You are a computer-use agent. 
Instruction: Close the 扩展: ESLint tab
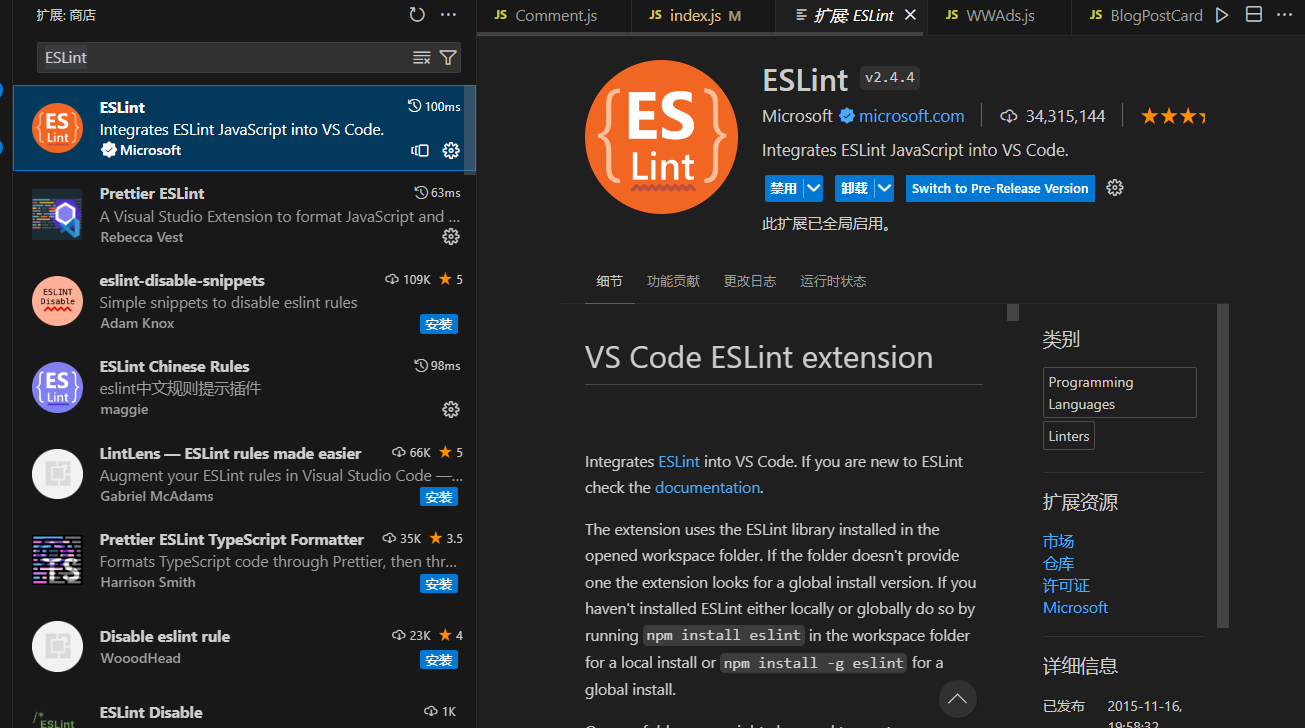(910, 15)
